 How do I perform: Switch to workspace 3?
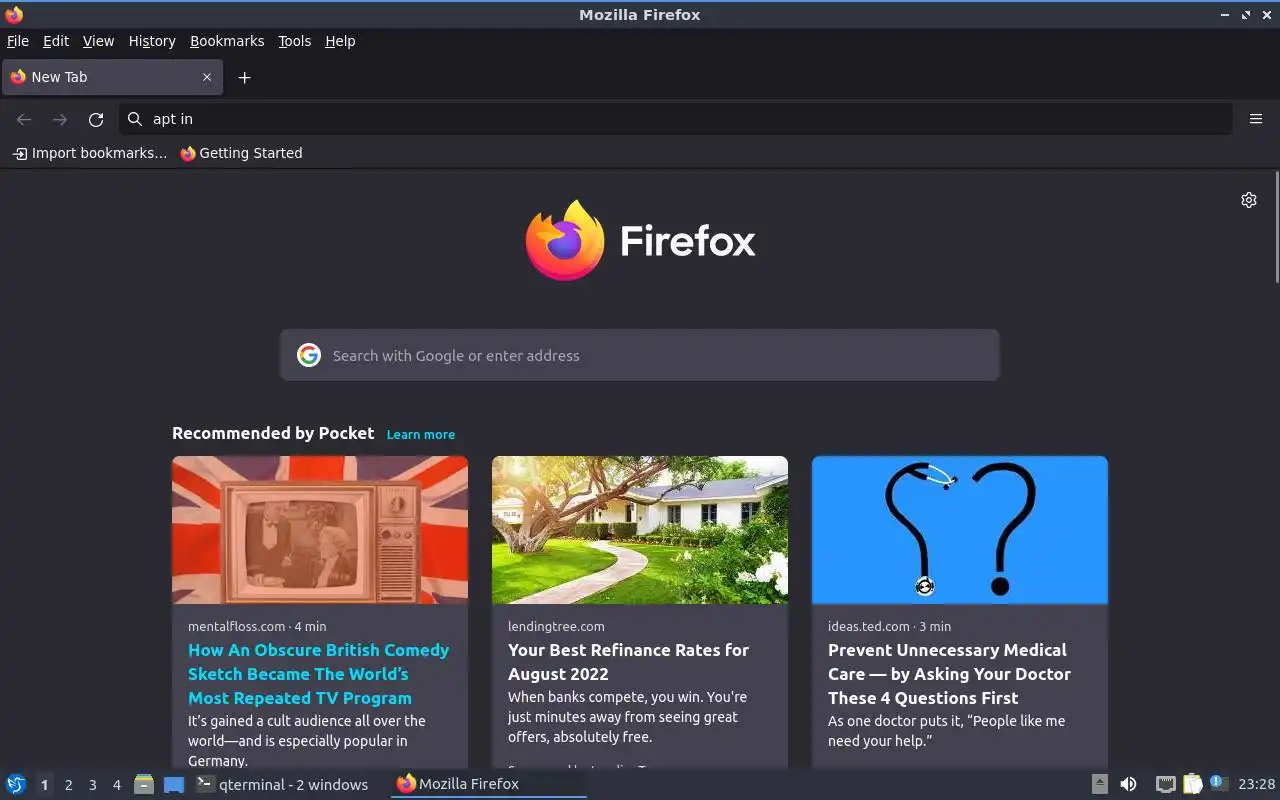click(92, 785)
